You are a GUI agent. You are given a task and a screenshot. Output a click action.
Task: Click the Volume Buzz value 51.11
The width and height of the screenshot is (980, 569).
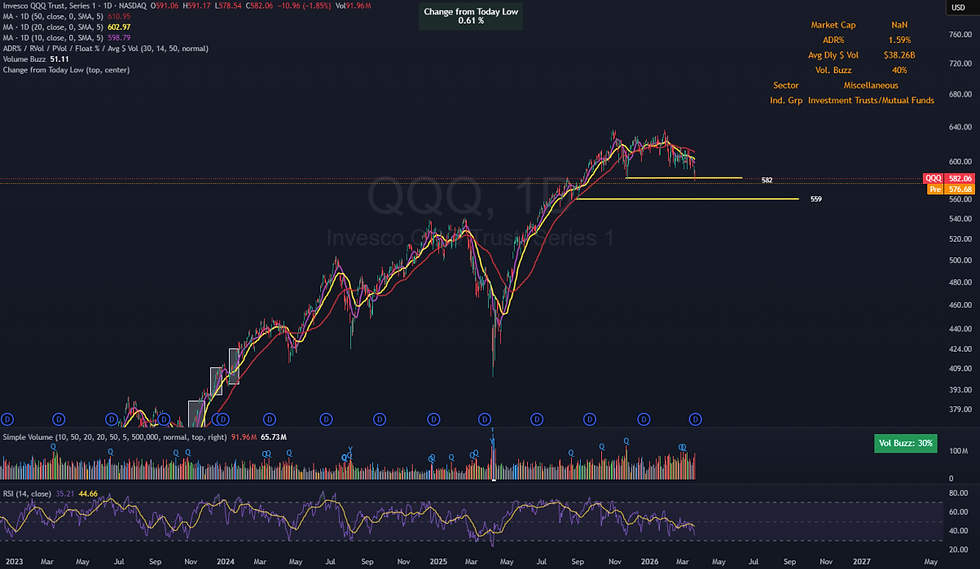(x=59, y=59)
